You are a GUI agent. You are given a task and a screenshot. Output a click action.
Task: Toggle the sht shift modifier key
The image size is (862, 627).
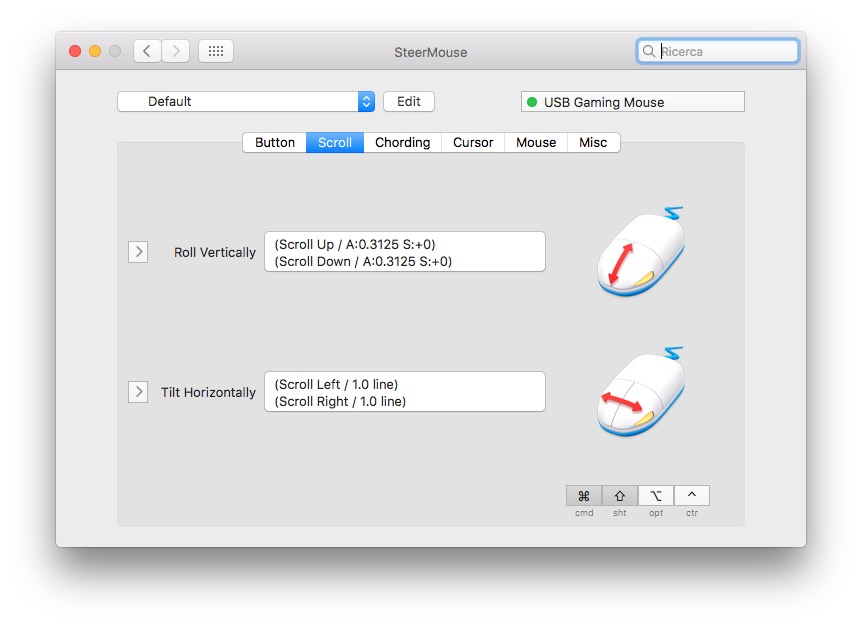coord(620,496)
